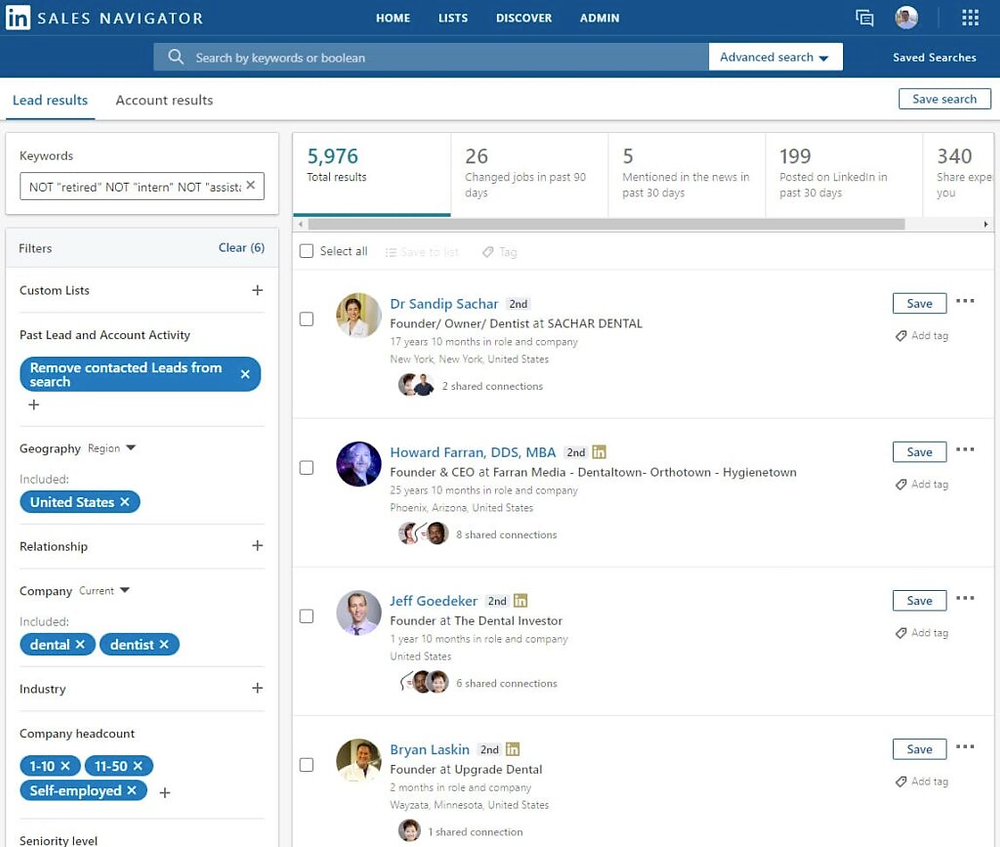Remove the dental filter via its X icon

tap(80, 644)
